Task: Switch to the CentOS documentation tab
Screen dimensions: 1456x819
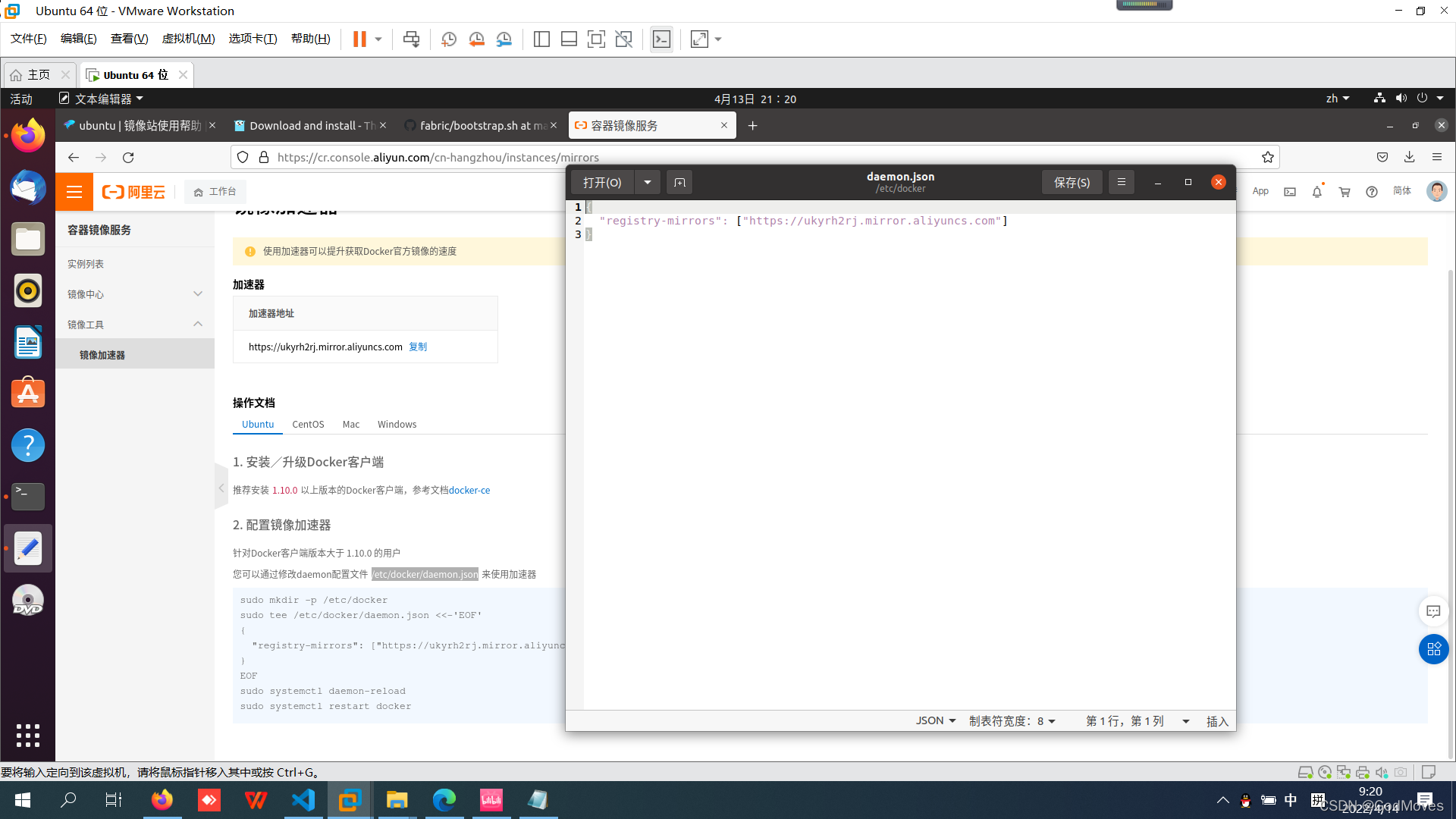Action: point(308,425)
